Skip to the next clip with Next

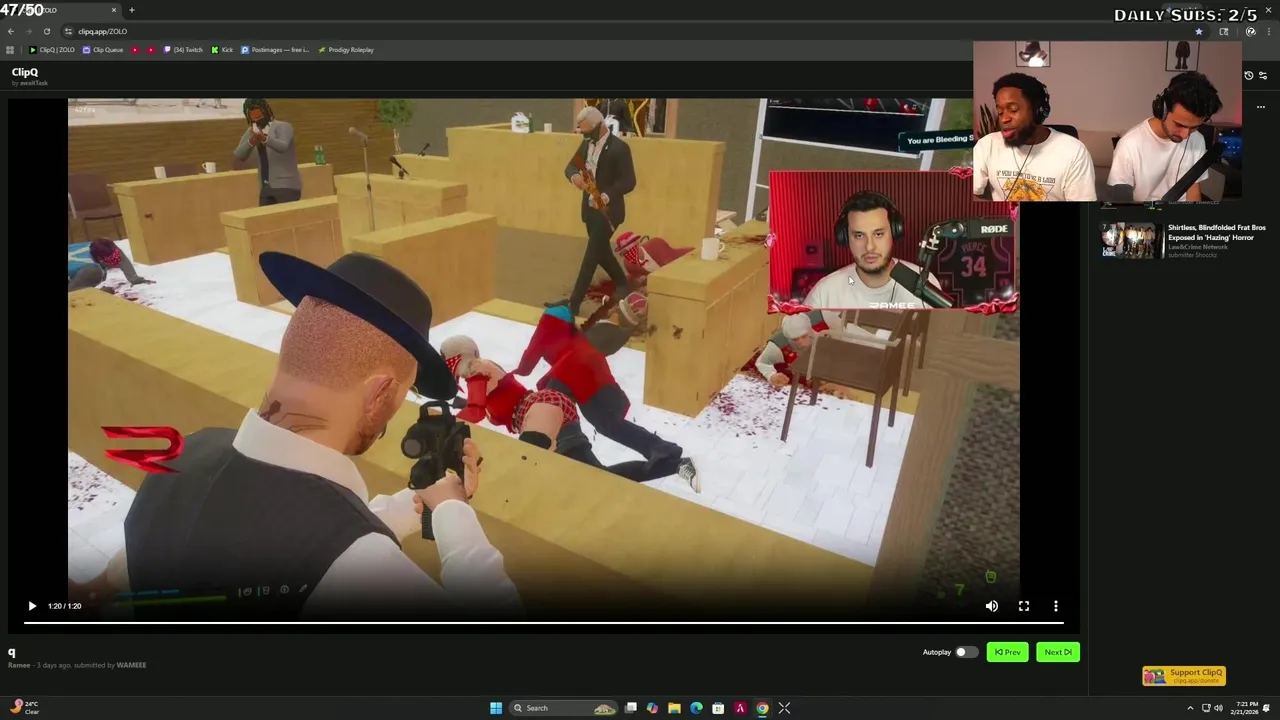pos(1057,652)
